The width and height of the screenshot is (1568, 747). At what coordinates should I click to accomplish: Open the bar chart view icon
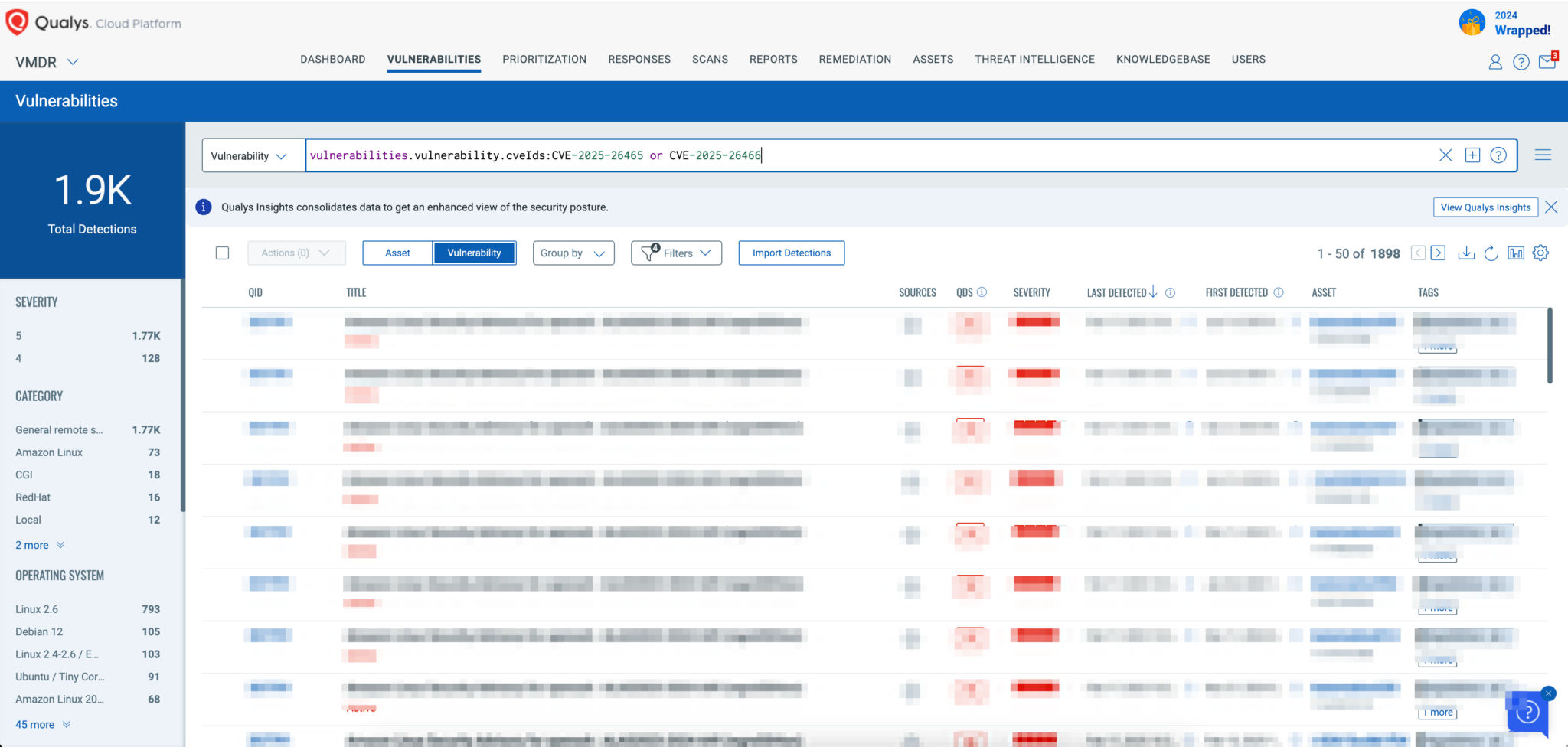point(1516,253)
